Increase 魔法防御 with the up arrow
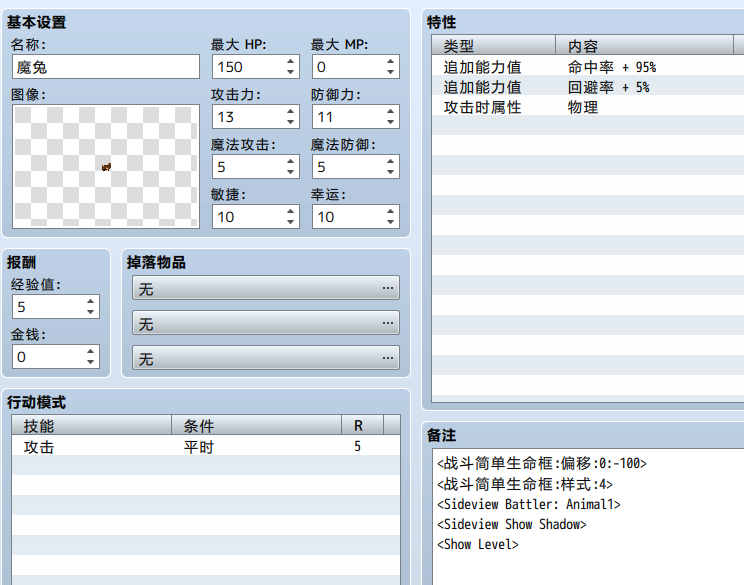This screenshot has width=744, height=585. click(390, 161)
